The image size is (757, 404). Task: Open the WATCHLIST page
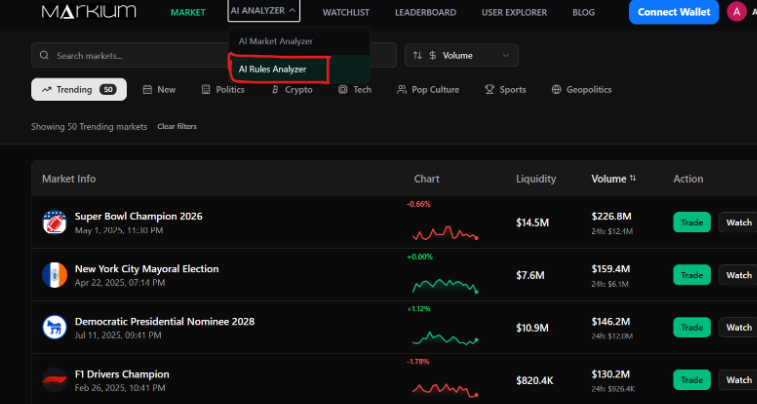point(346,13)
